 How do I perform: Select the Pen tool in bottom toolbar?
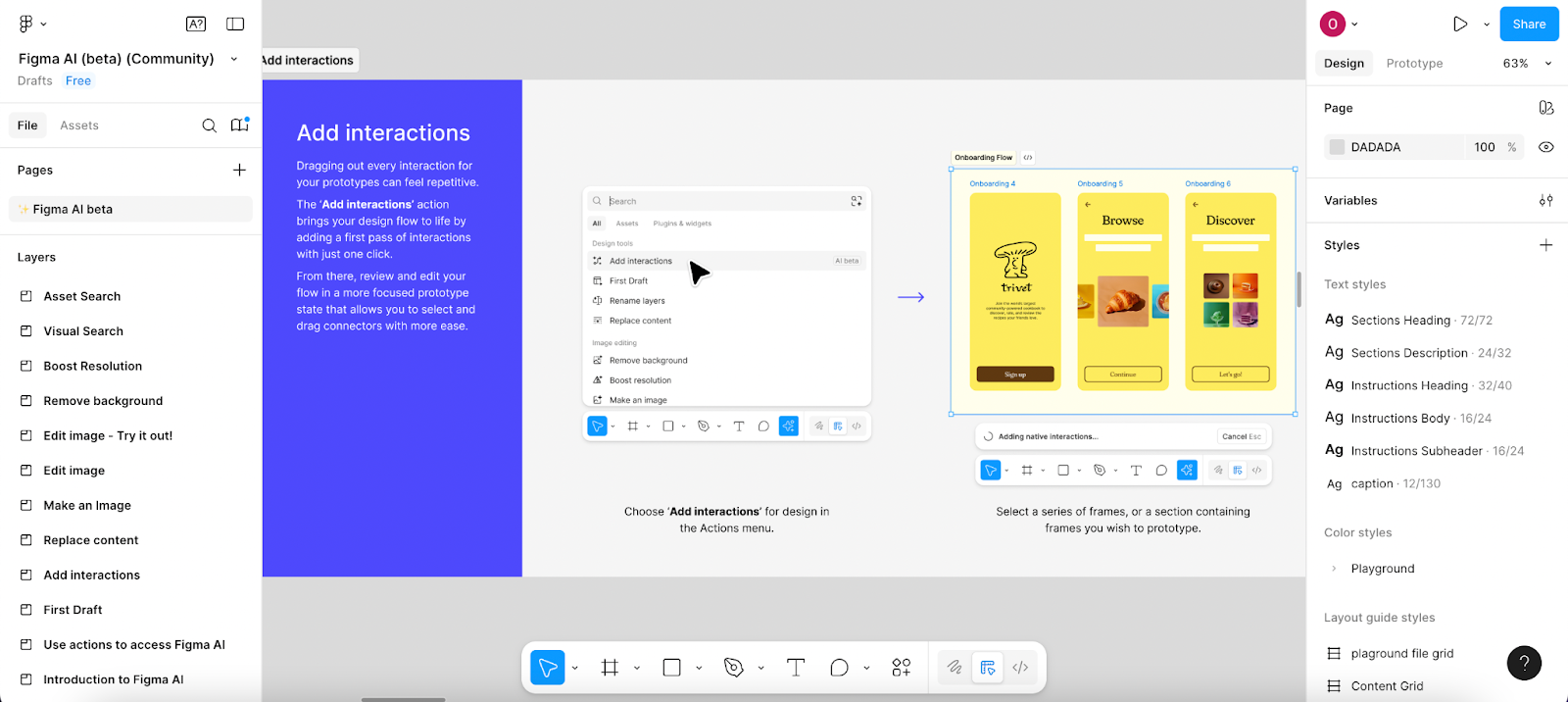733,668
